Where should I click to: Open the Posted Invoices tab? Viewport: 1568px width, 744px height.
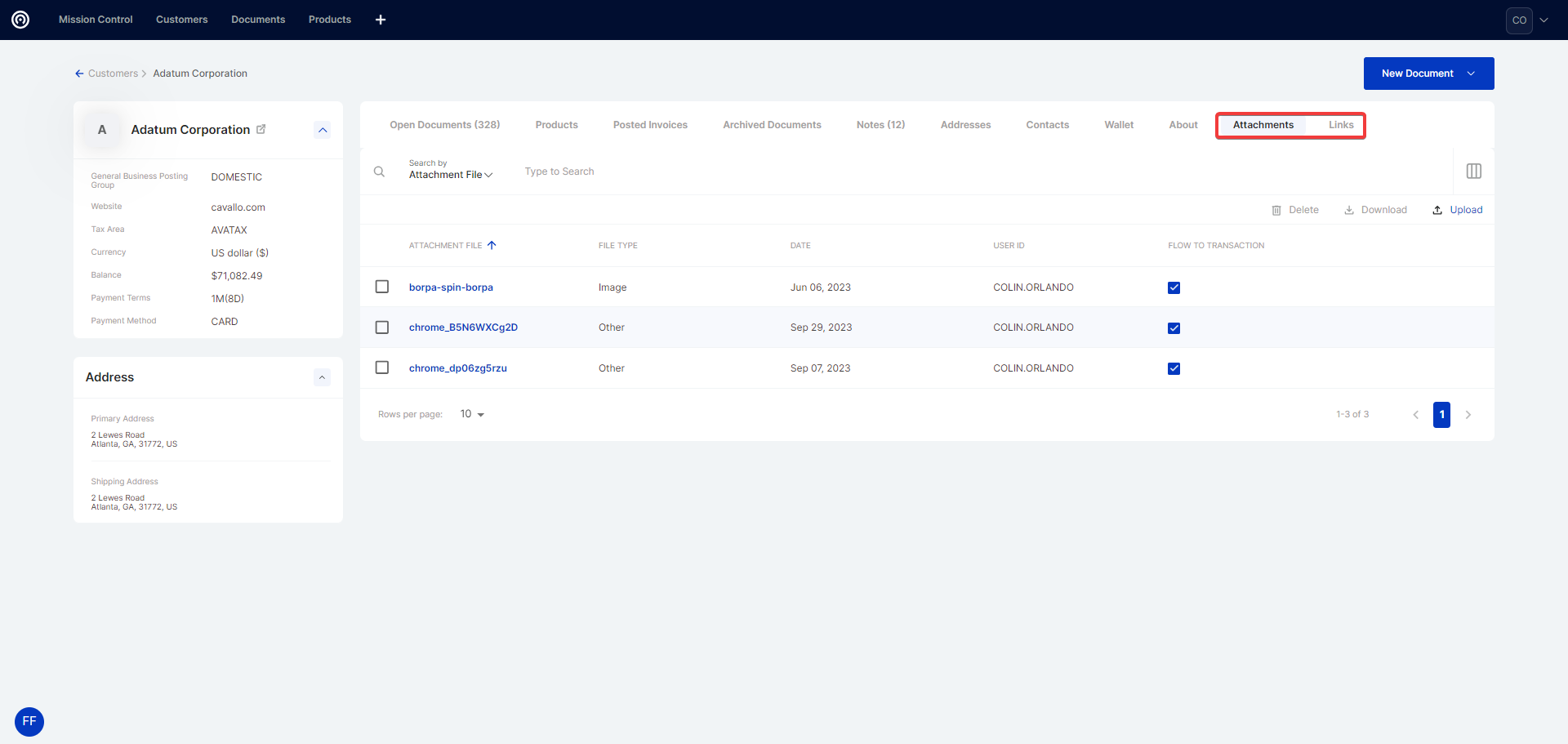pyautogui.click(x=650, y=125)
